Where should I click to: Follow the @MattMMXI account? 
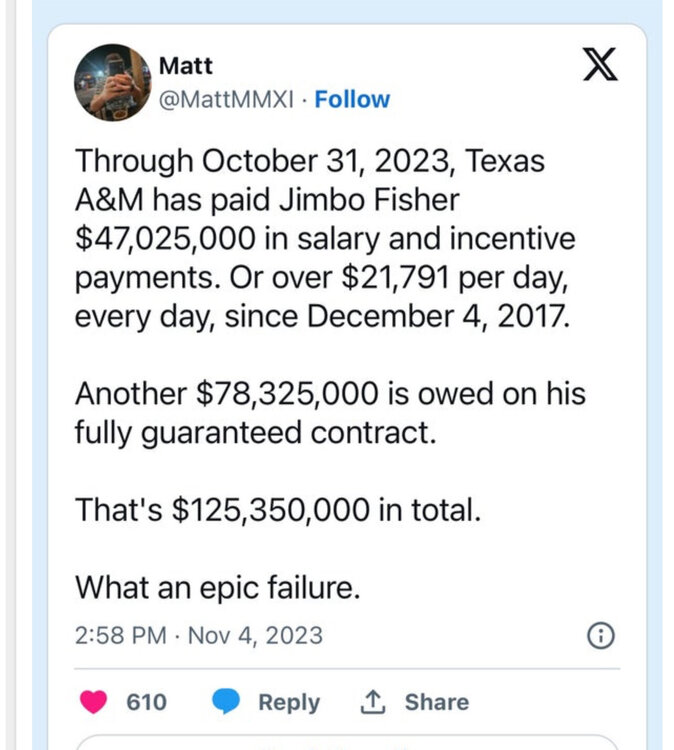[x=352, y=99]
